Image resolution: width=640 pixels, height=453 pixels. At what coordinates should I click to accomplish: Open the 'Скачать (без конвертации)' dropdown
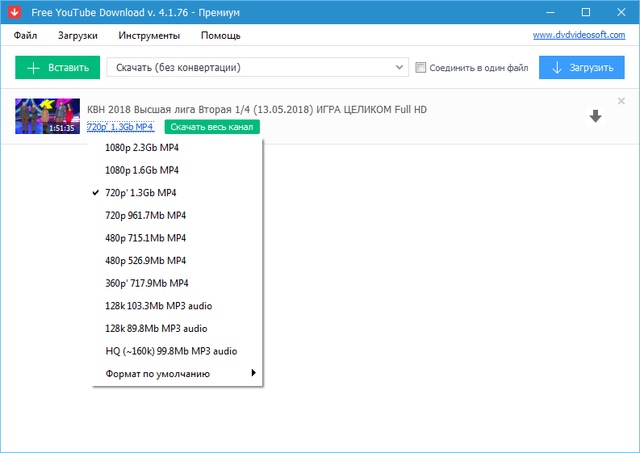click(x=258, y=67)
